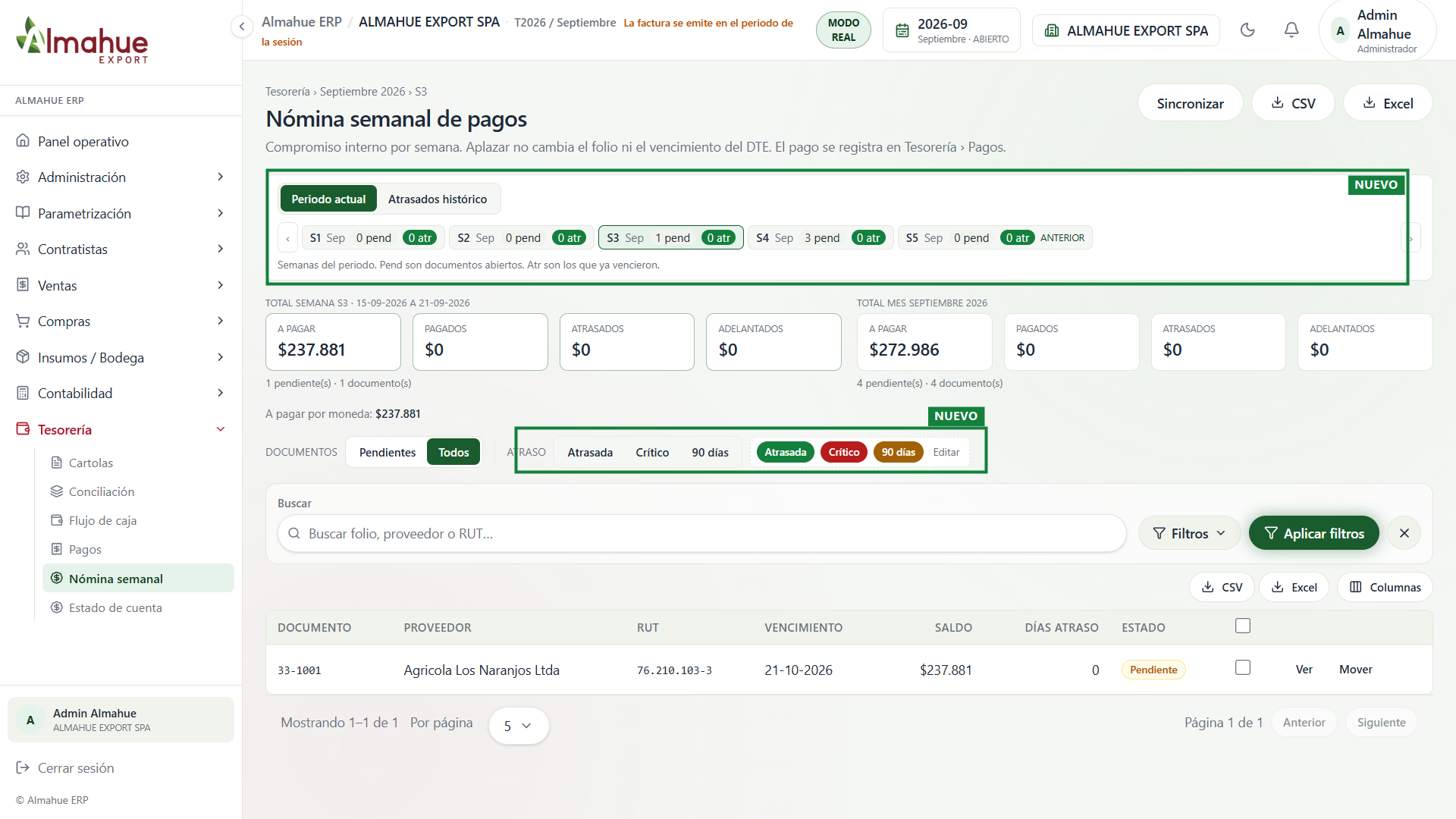Select Periodo actual tab
This screenshot has height=819, width=1456.
[328, 199]
